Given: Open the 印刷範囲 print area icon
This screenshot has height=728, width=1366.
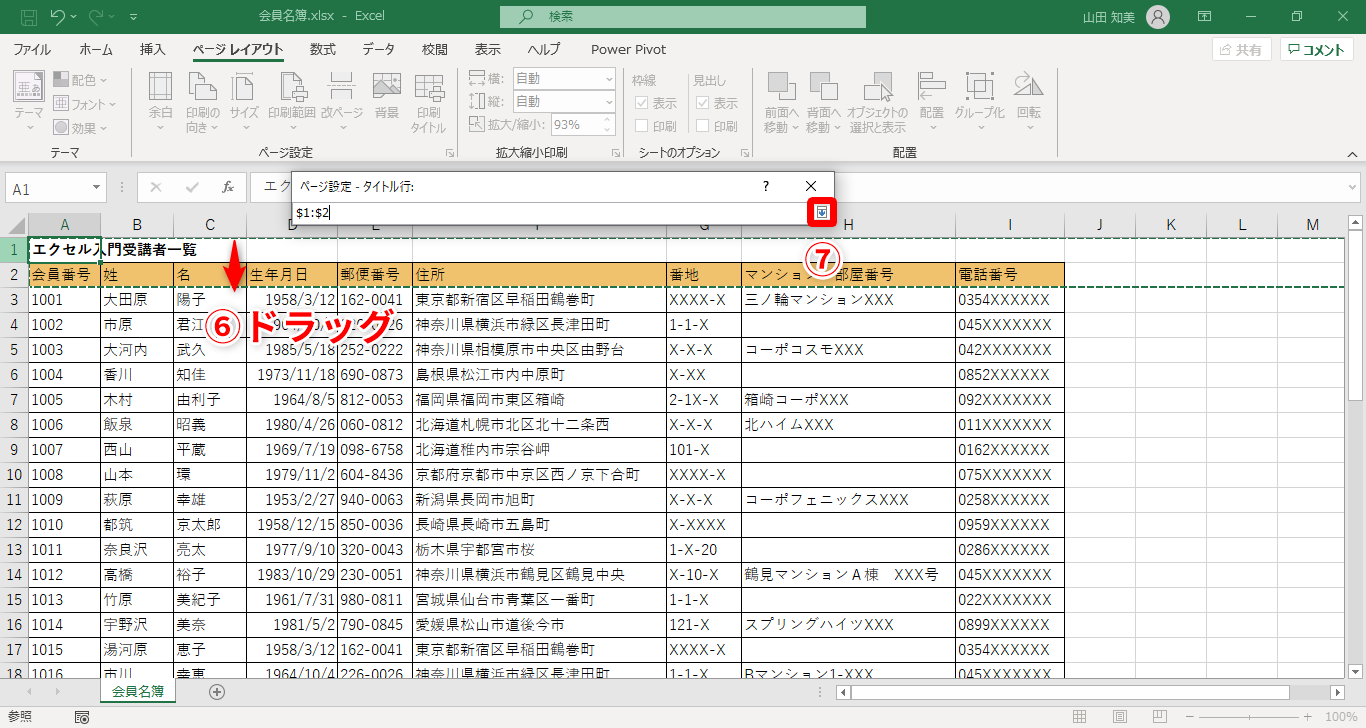Looking at the screenshot, I should tap(291, 103).
